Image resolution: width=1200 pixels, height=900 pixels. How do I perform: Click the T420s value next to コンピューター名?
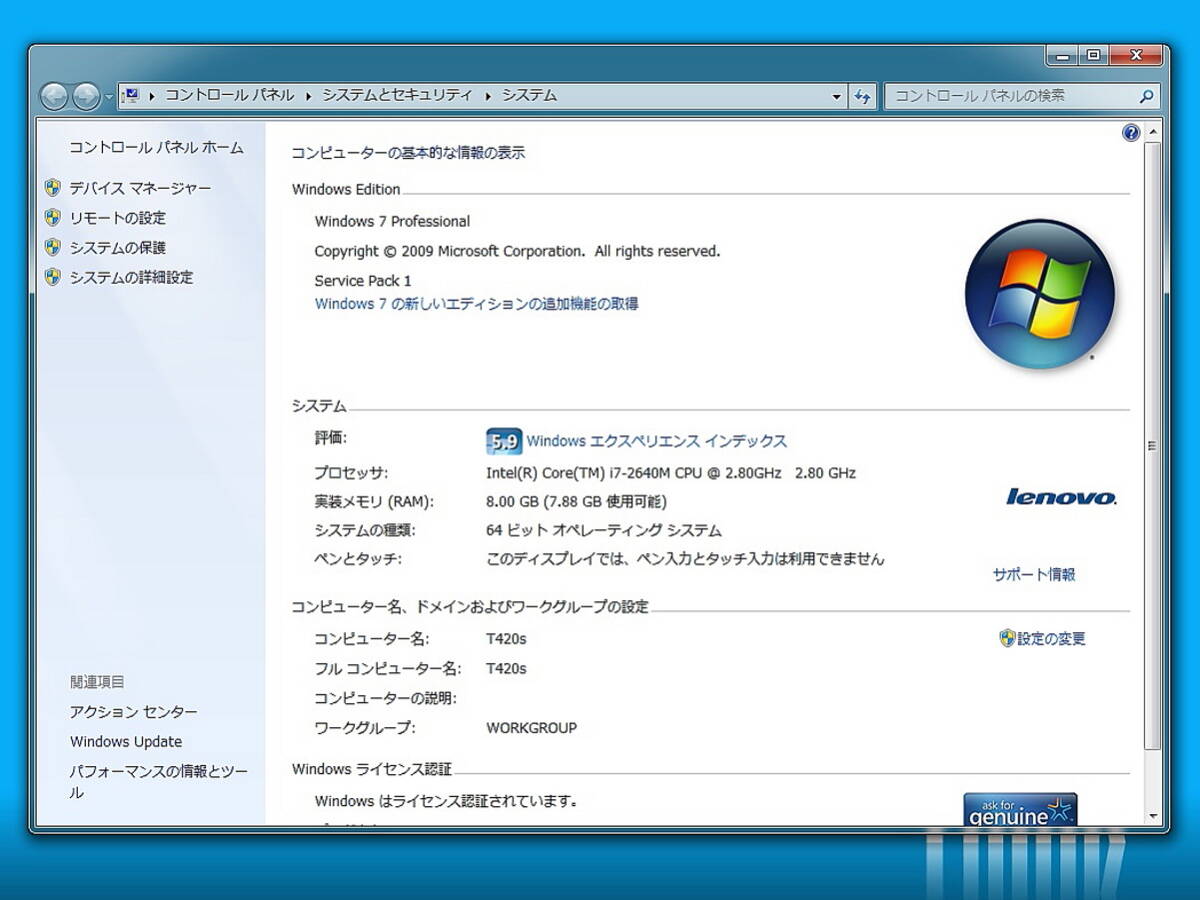tap(506, 639)
